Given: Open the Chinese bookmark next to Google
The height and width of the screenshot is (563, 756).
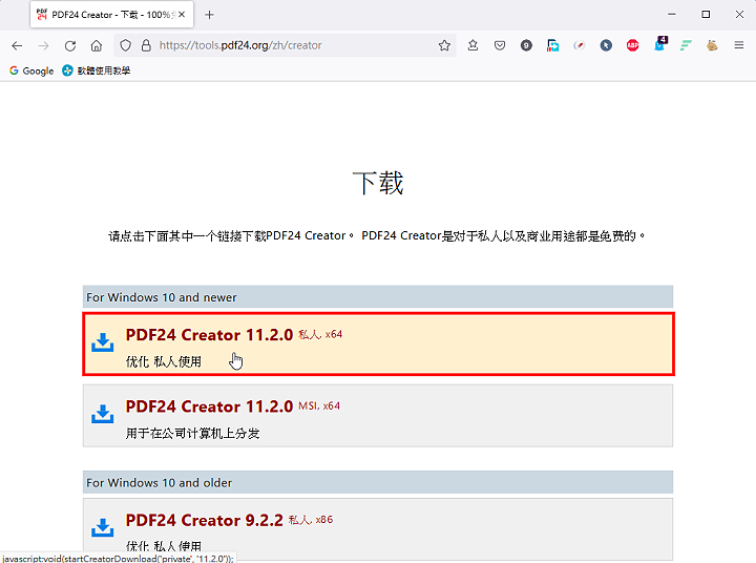Looking at the screenshot, I should coord(96,71).
